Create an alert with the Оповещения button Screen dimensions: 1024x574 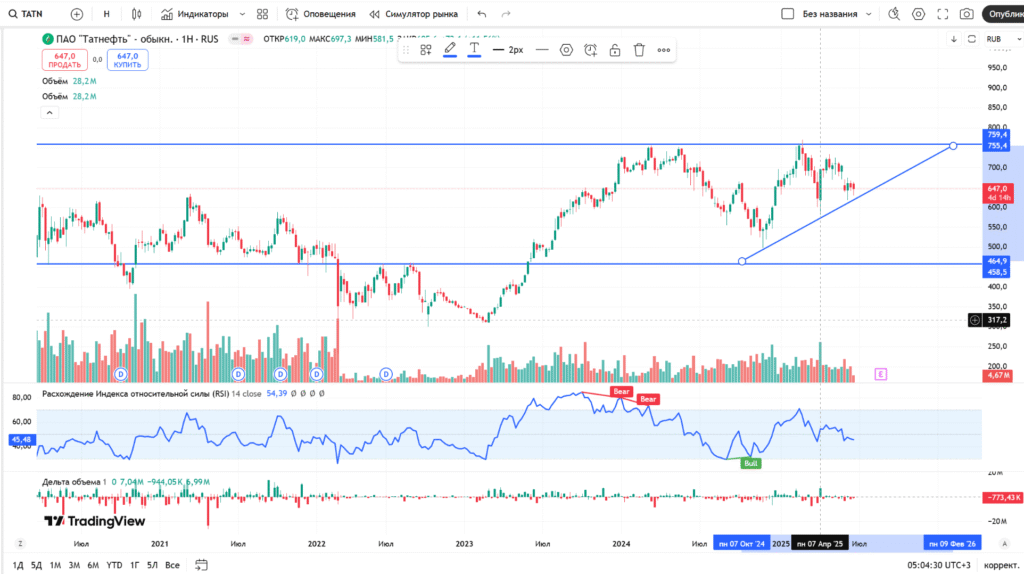pos(321,14)
